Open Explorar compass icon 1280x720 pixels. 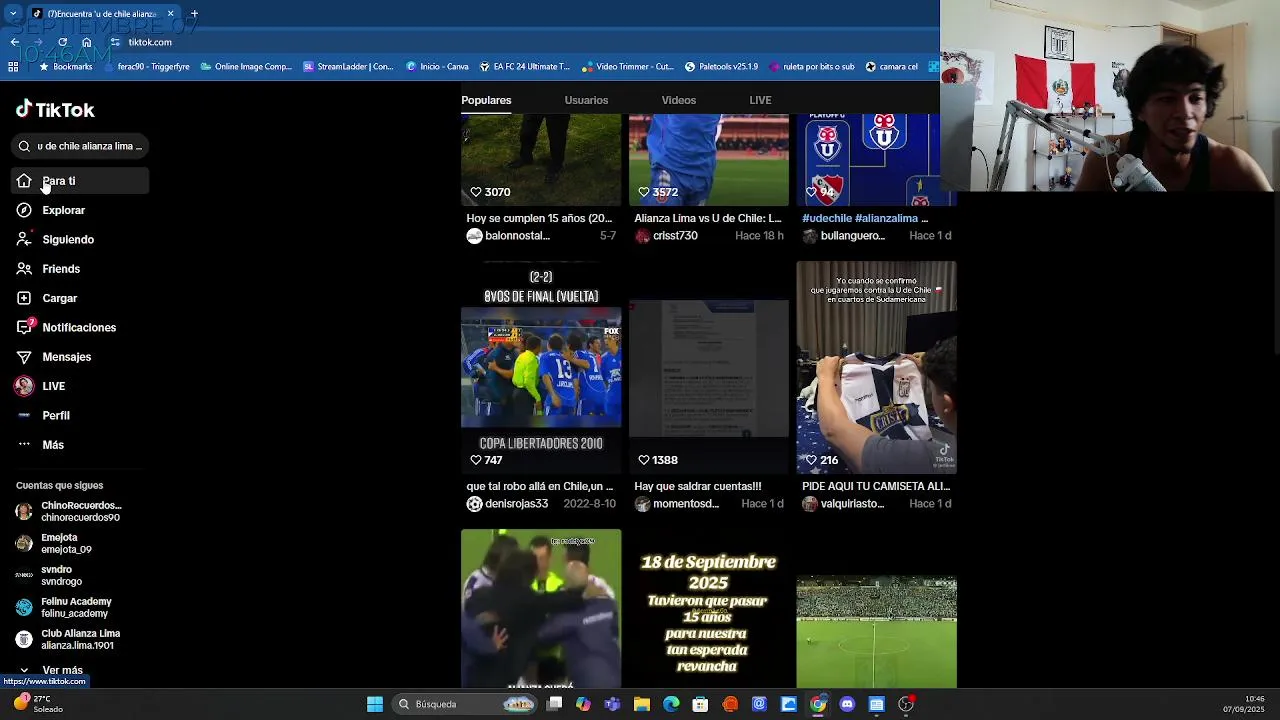coord(24,210)
